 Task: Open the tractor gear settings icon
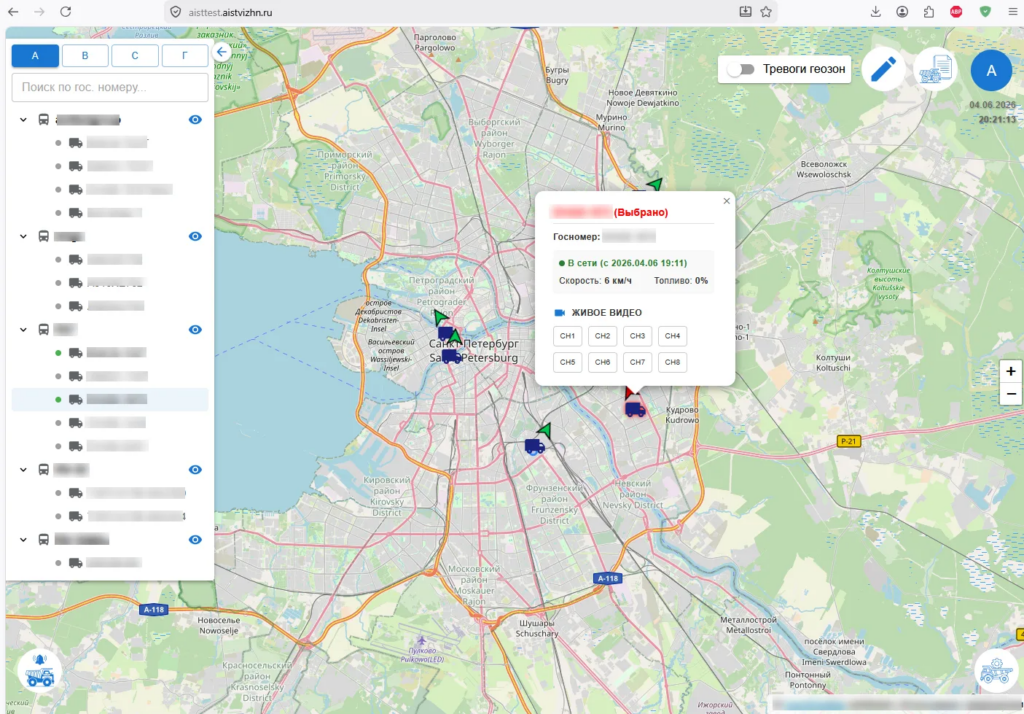point(995,670)
